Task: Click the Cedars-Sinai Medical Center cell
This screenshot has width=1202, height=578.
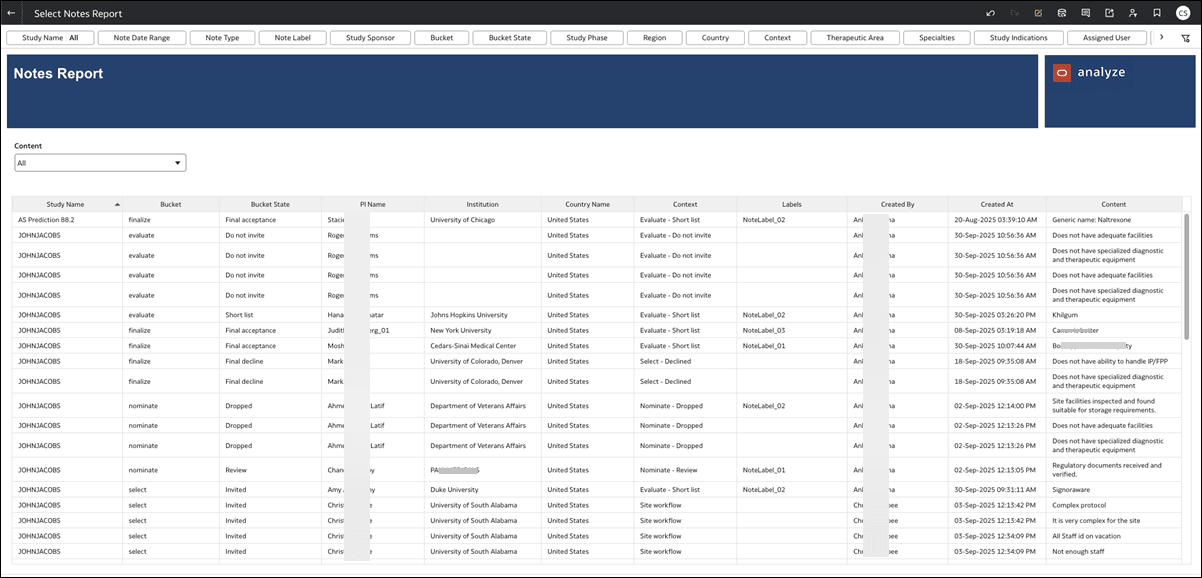Action: (482, 345)
